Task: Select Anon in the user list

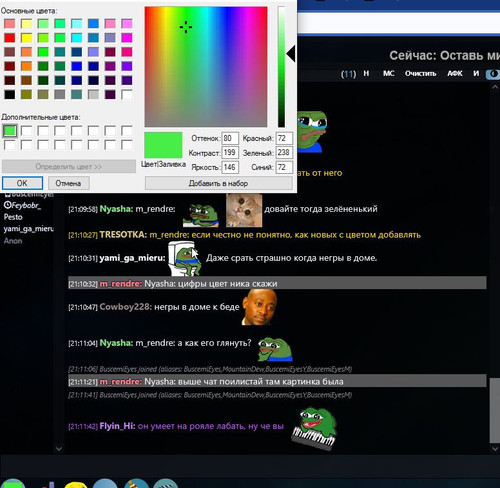Action: point(13,241)
